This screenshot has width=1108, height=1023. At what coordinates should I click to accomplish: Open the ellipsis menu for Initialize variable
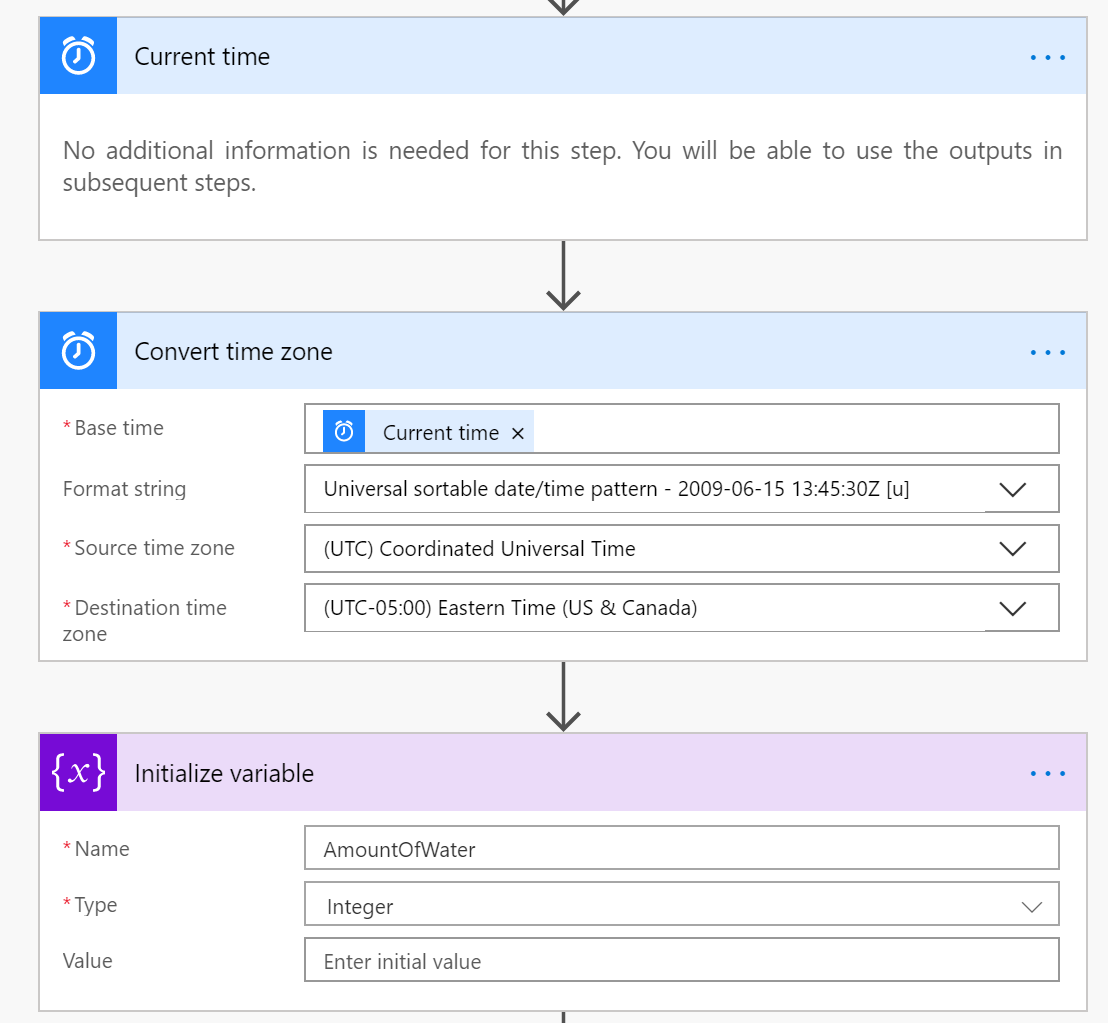(x=1047, y=774)
